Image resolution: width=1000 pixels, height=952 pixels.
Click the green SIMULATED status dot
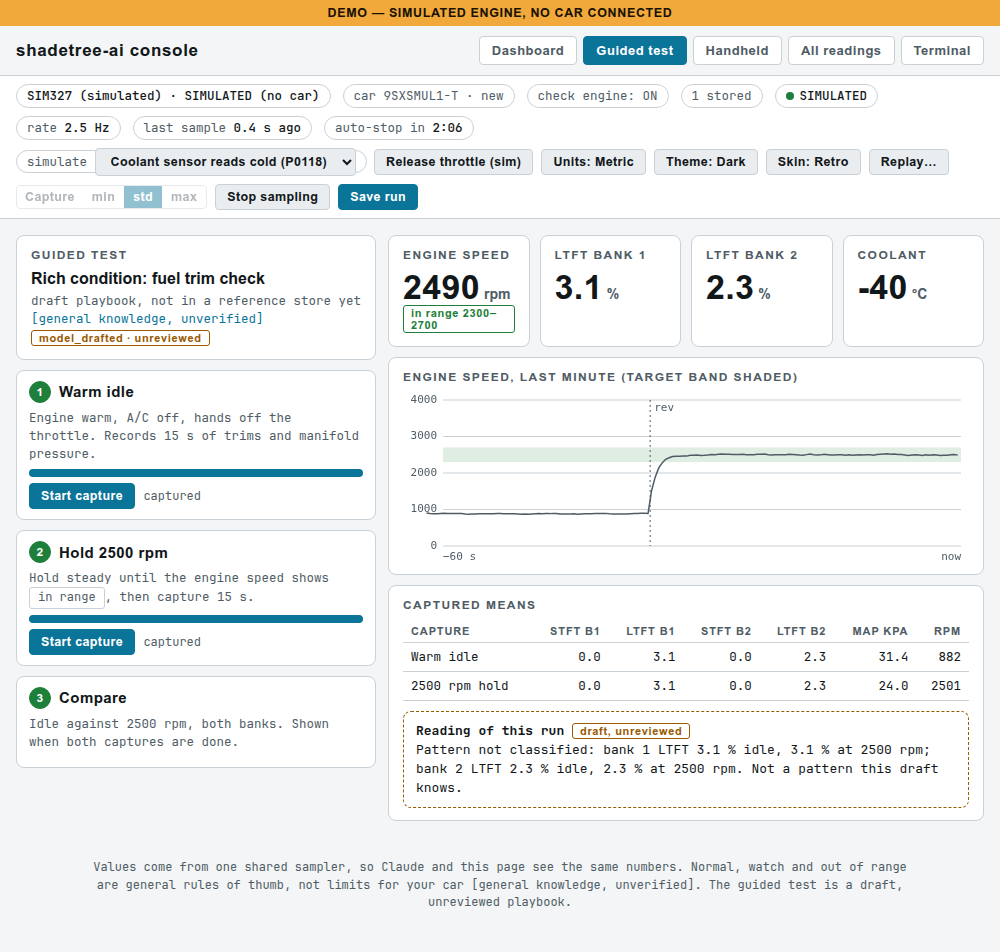point(790,96)
